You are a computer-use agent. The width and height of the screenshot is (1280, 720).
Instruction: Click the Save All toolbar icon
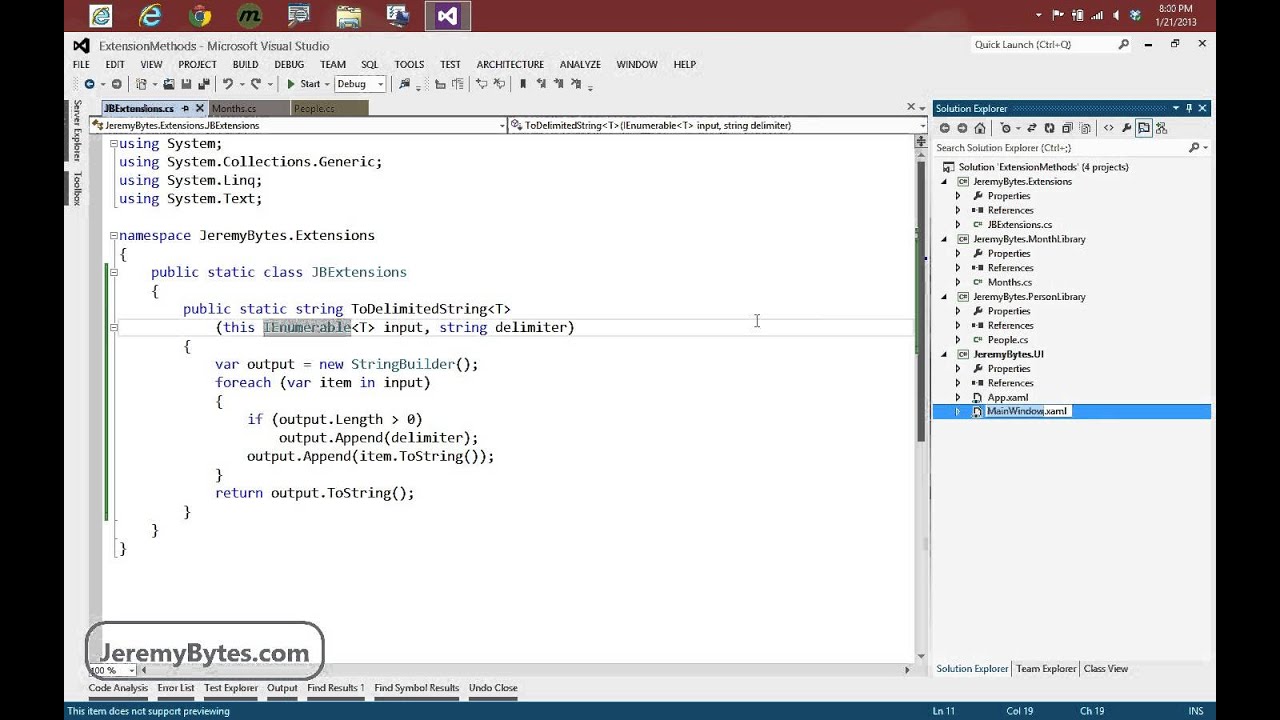203,84
